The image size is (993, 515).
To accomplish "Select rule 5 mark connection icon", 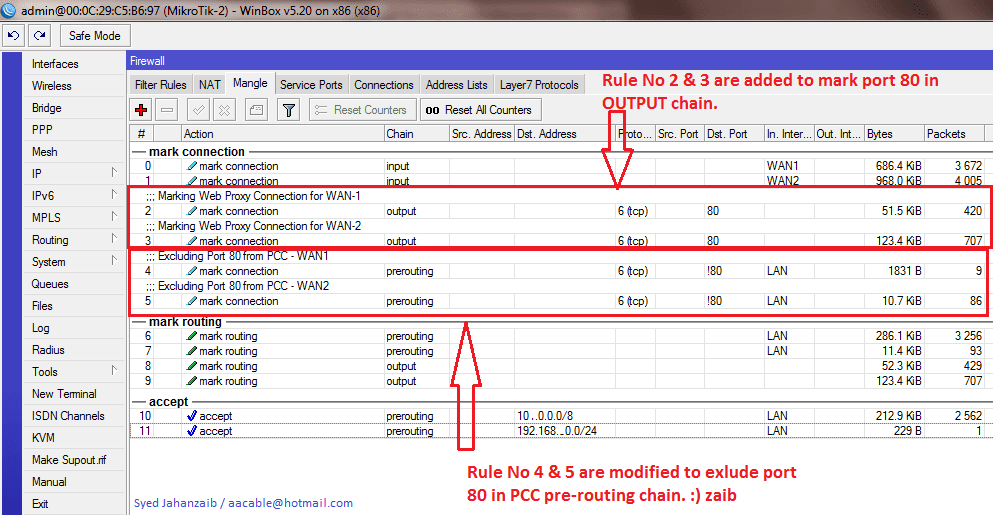I will [x=191, y=301].
